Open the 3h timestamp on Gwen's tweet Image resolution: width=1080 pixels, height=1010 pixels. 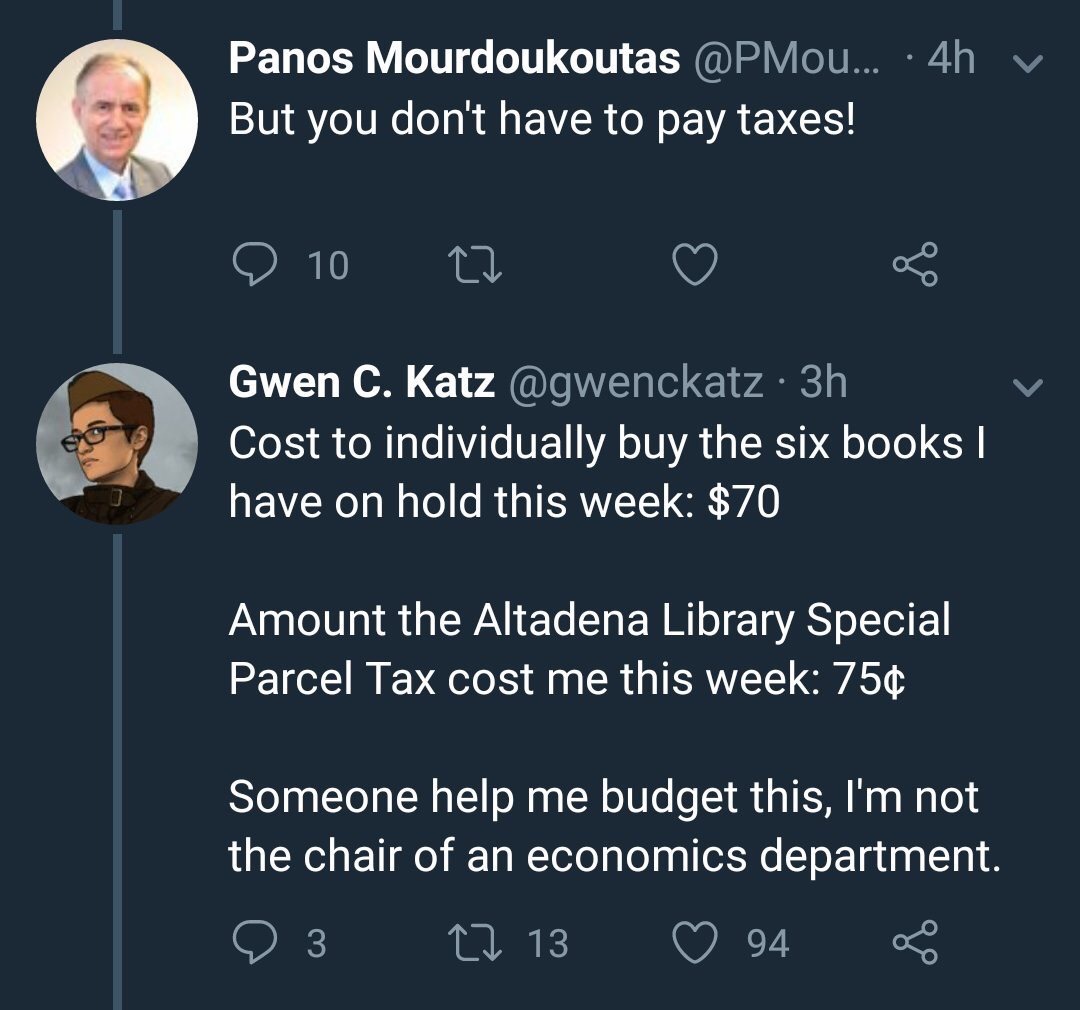824,382
